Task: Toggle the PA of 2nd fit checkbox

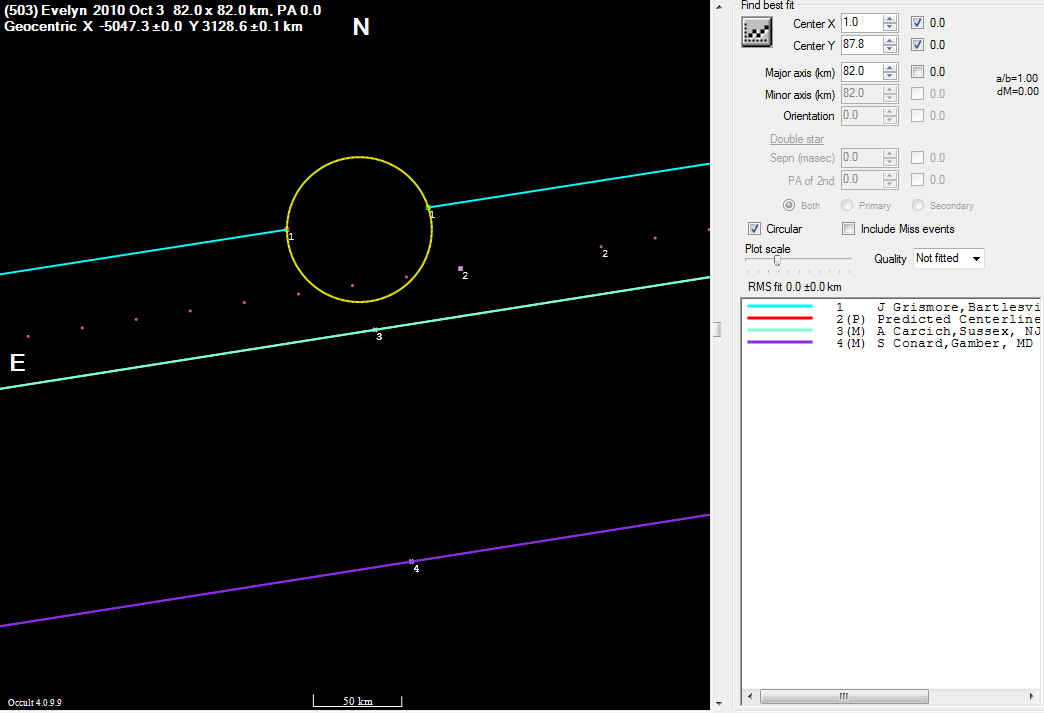Action: 917,179
